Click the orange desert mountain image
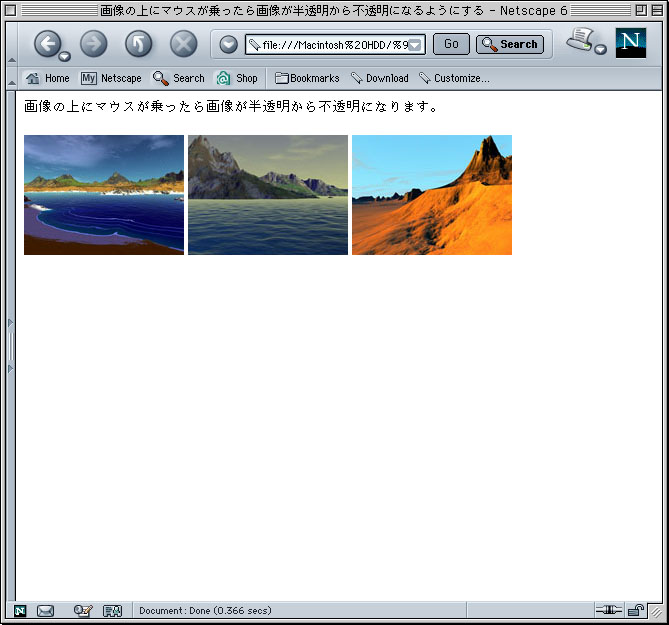669x625 pixels. 432,195
